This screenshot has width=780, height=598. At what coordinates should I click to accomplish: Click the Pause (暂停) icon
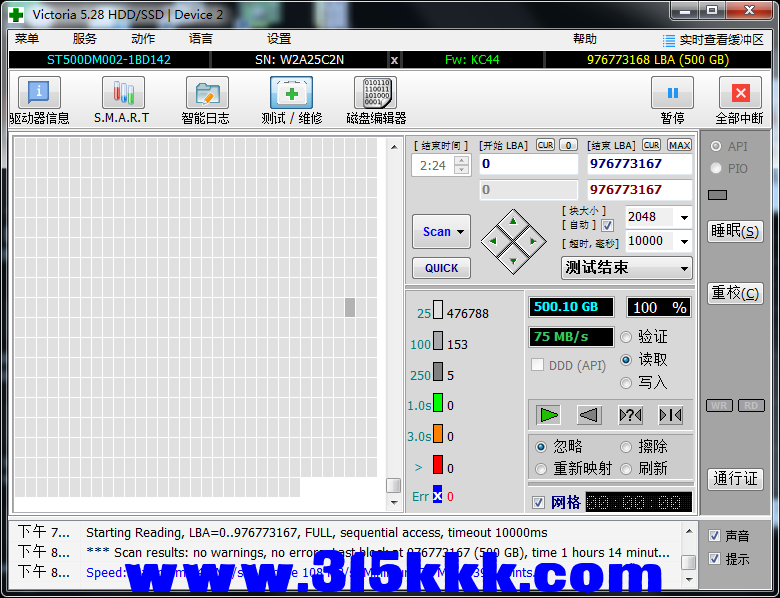[673, 93]
